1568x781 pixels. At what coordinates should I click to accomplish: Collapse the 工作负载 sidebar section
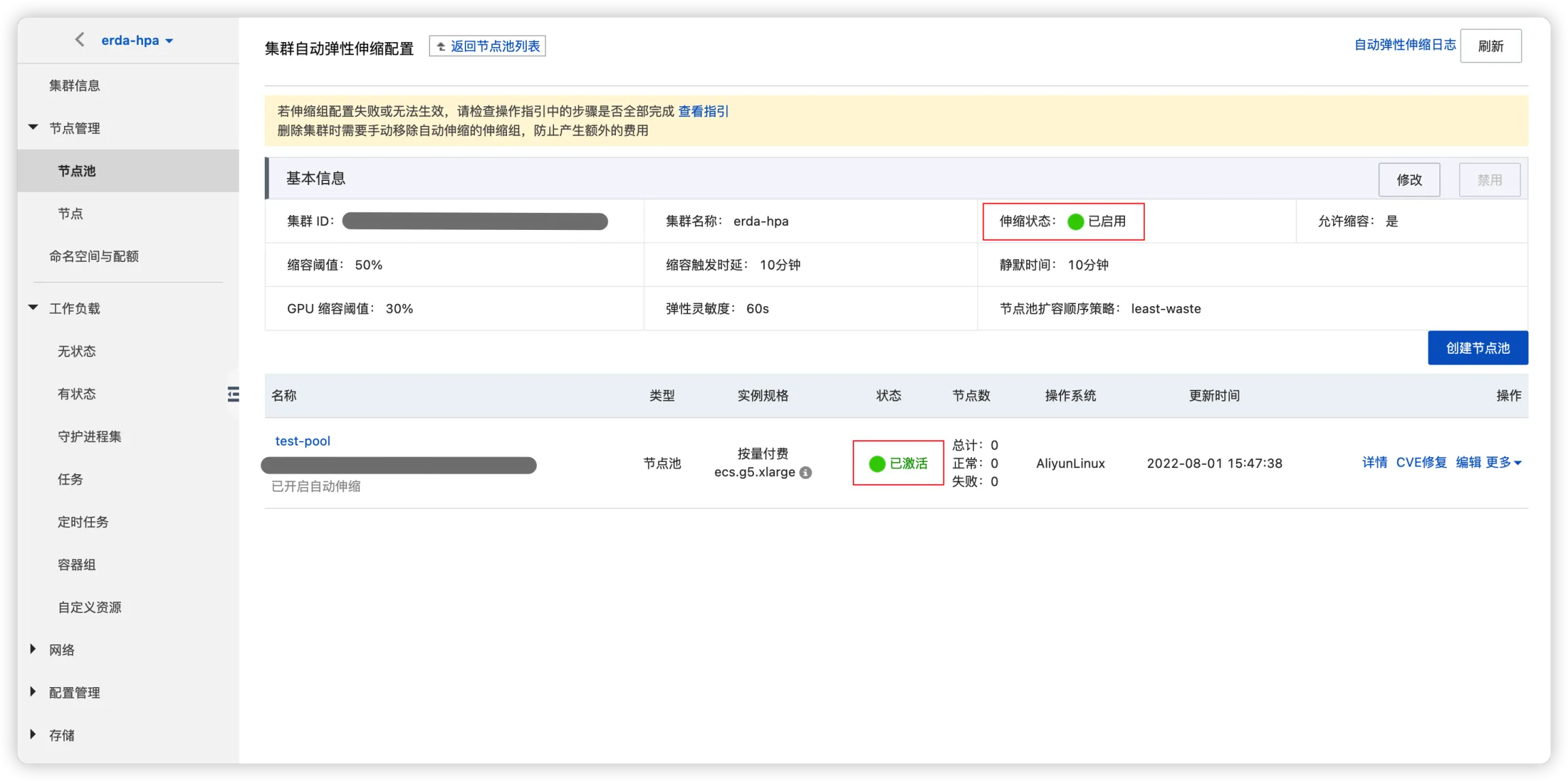point(33,308)
